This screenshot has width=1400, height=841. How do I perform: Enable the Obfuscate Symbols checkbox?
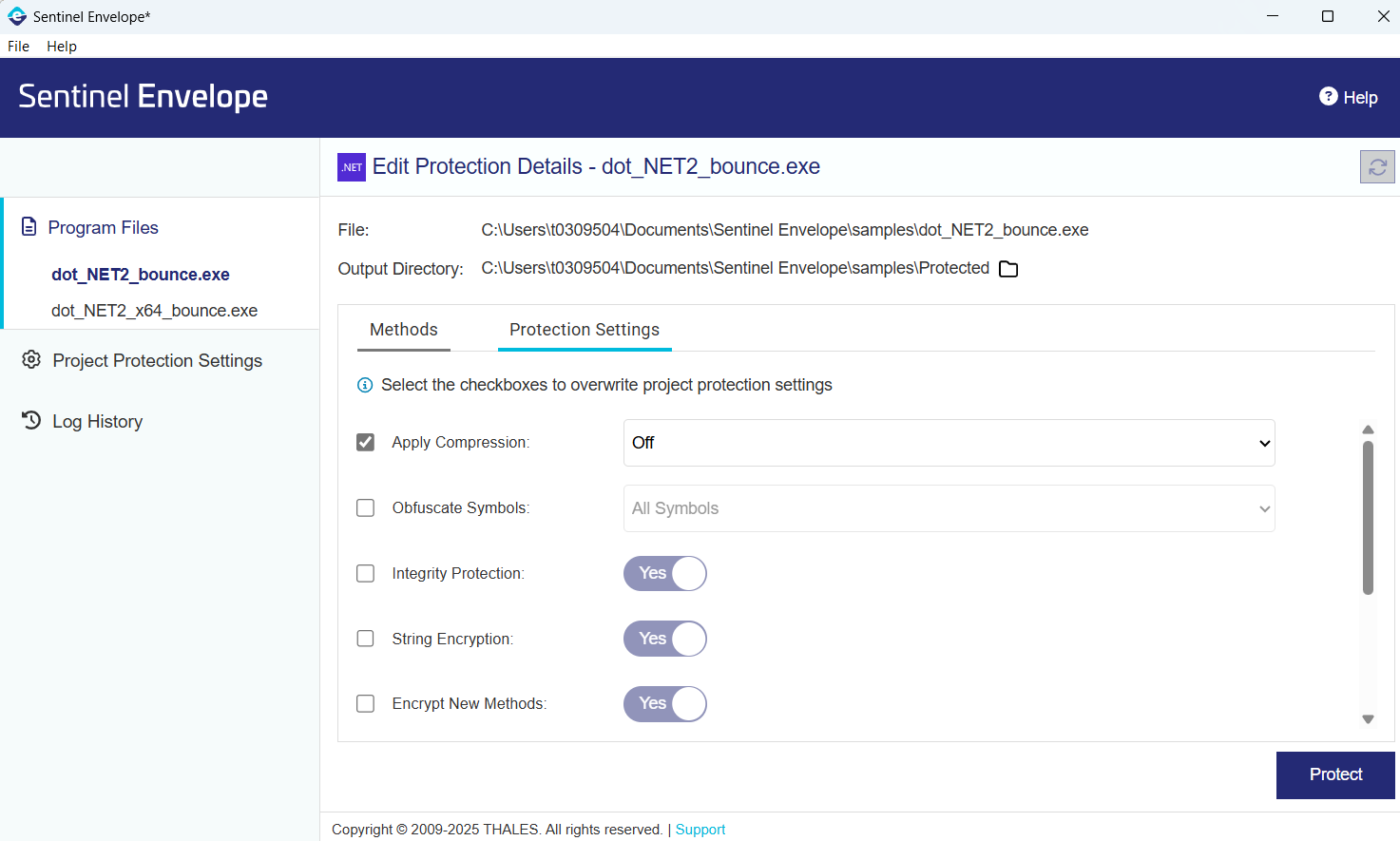365,507
